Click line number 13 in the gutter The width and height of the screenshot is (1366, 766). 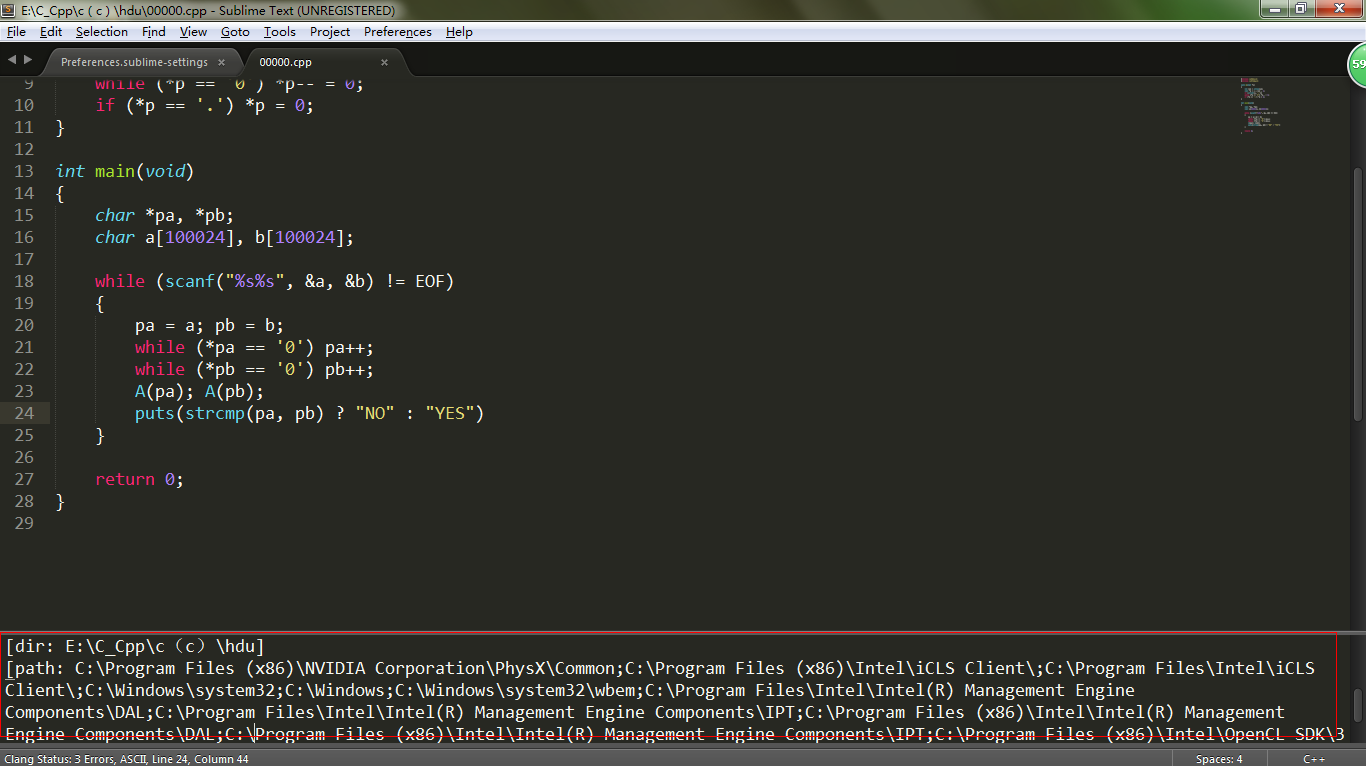(x=24, y=171)
